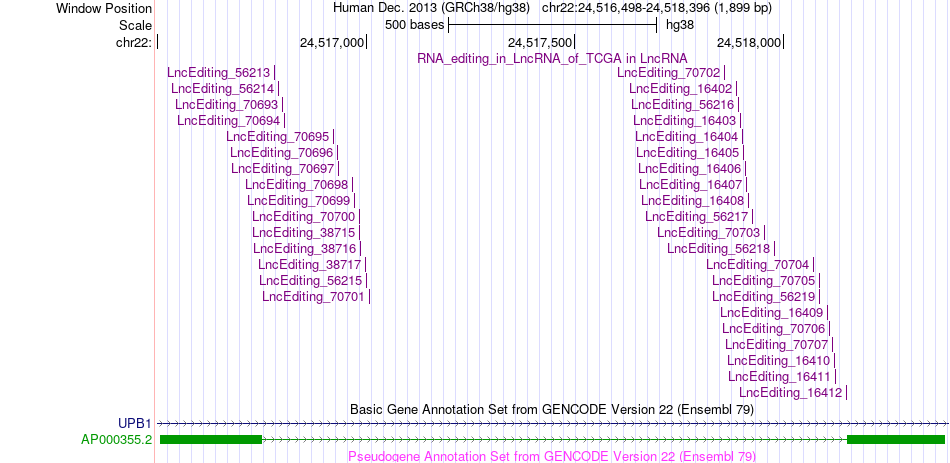The image size is (950, 463).
Task: Click the UPB1 gene label
Action: coord(135,423)
